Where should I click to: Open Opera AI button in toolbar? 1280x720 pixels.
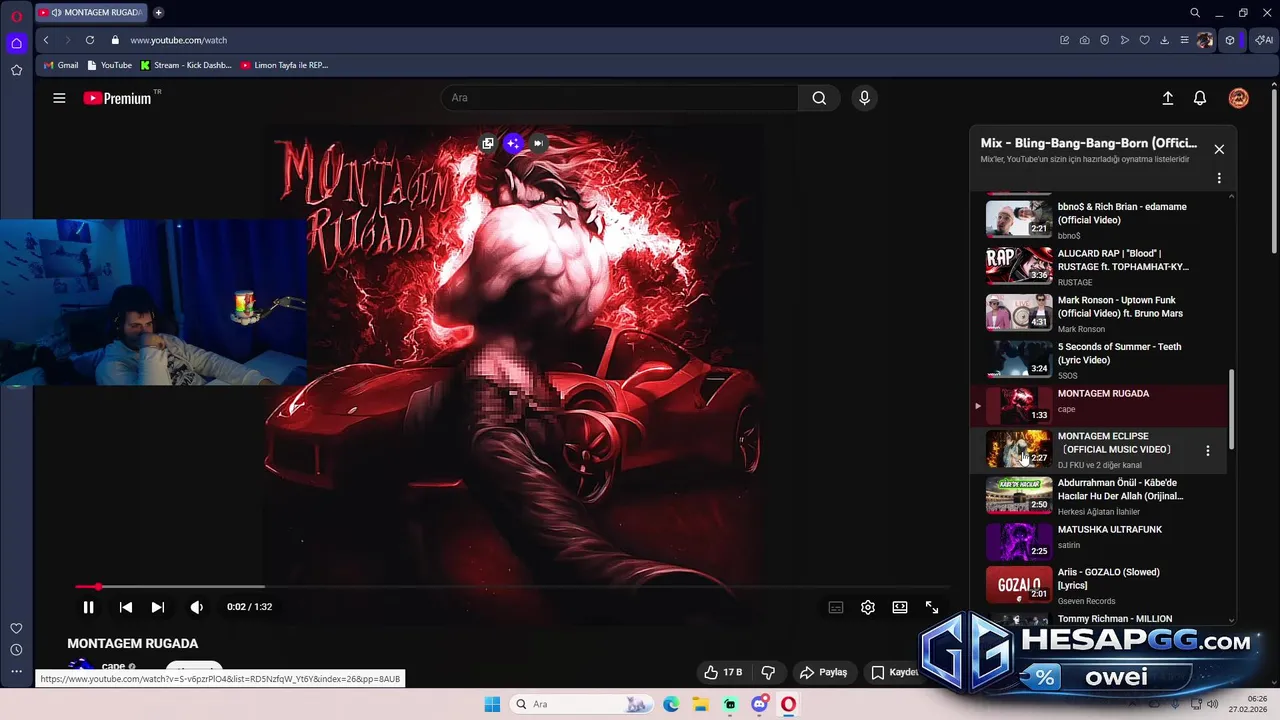1264,40
